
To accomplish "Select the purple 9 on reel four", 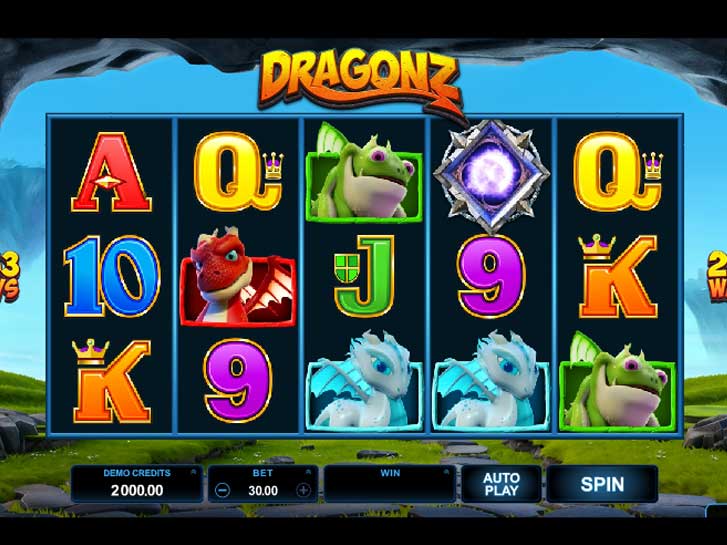I will coord(491,276).
